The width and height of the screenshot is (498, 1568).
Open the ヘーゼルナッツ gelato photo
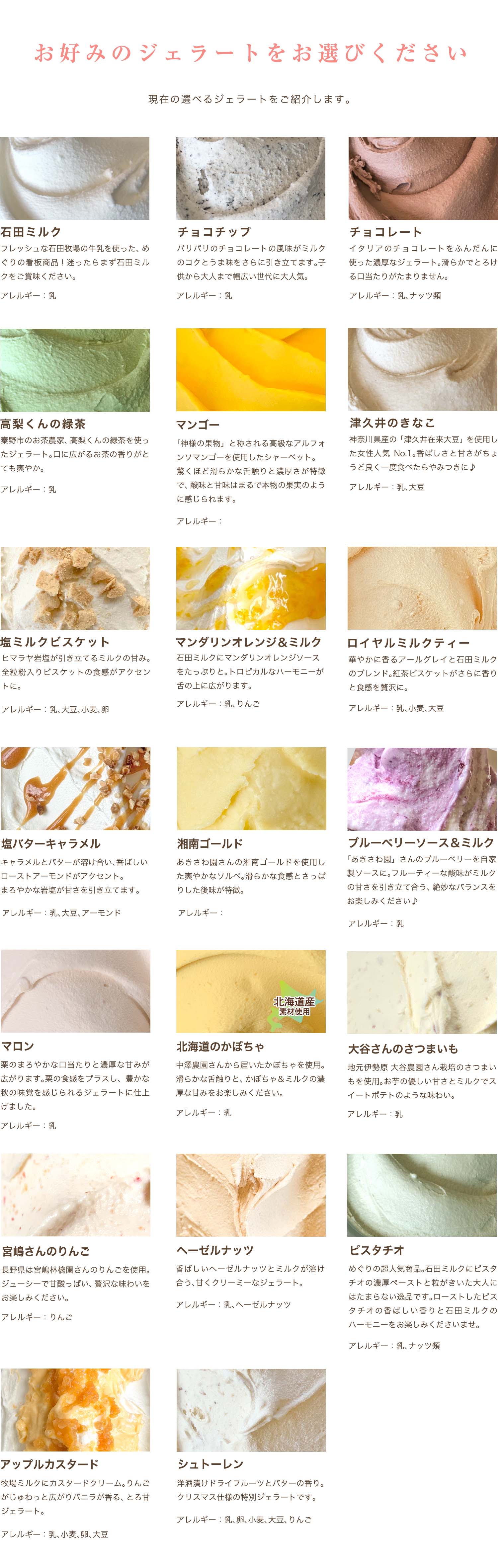(250, 1195)
